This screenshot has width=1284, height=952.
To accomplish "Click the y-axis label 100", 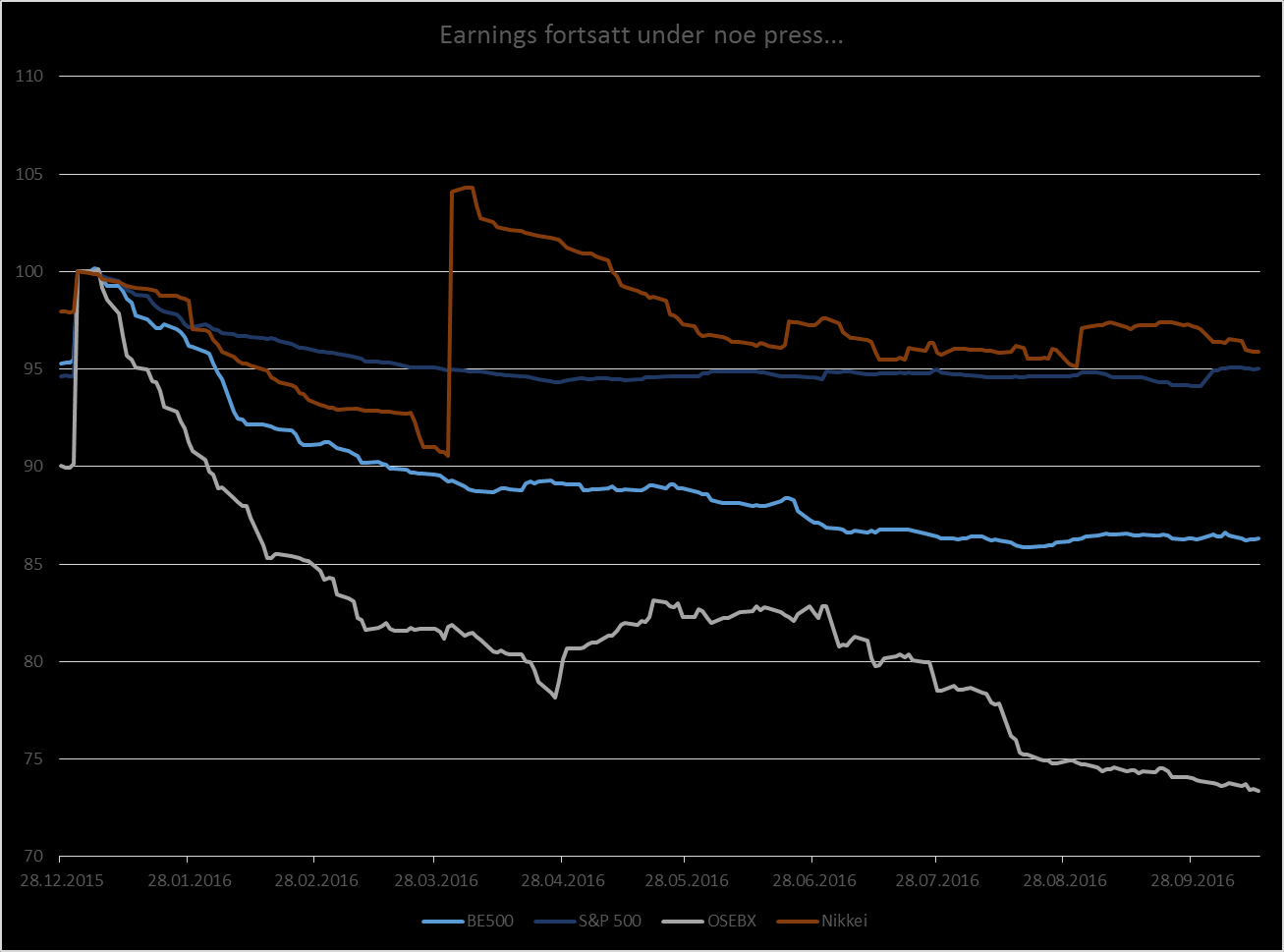I will click(x=29, y=271).
